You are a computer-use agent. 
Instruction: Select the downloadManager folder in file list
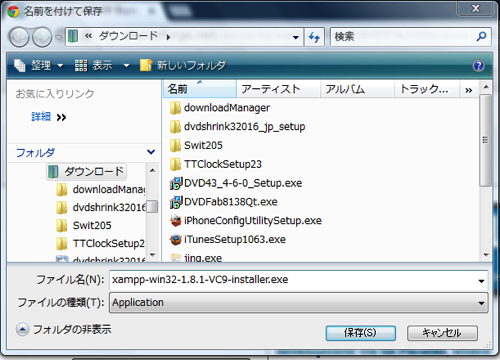coord(220,108)
